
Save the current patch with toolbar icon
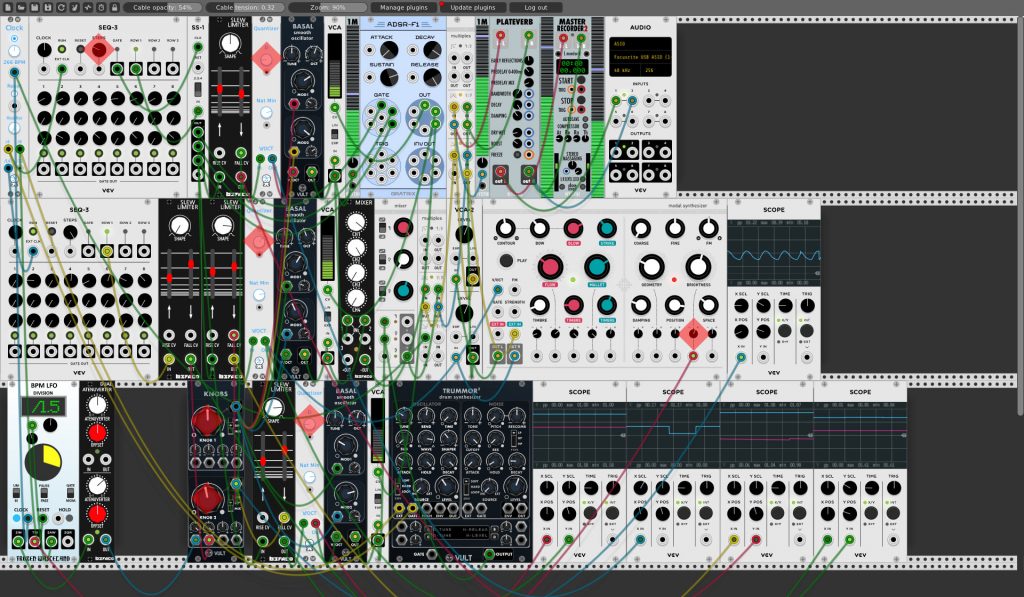(35, 7)
